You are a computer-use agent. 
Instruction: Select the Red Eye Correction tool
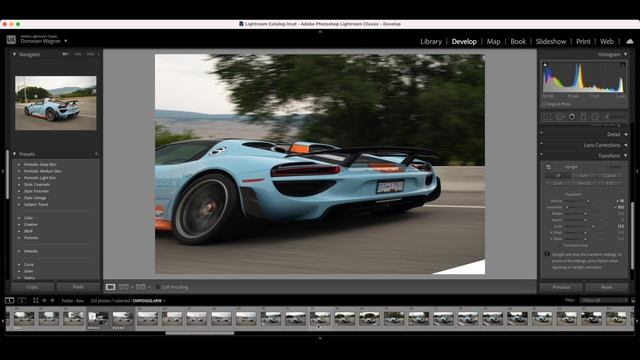point(572,117)
